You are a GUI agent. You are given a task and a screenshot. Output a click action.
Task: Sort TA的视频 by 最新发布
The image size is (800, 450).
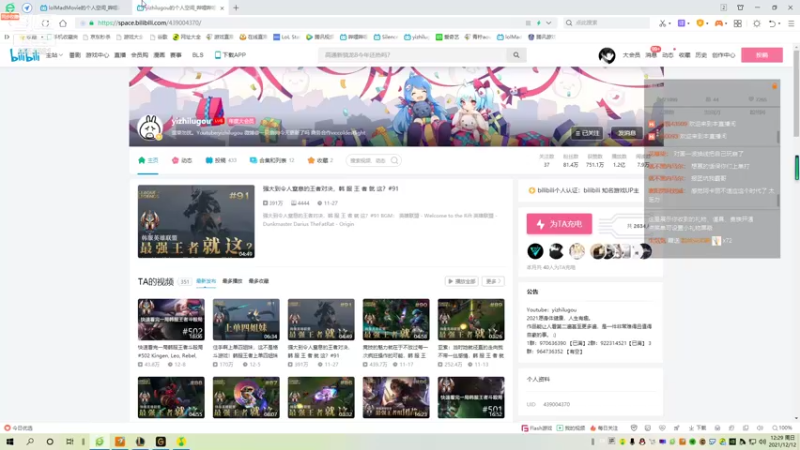[x=206, y=281]
